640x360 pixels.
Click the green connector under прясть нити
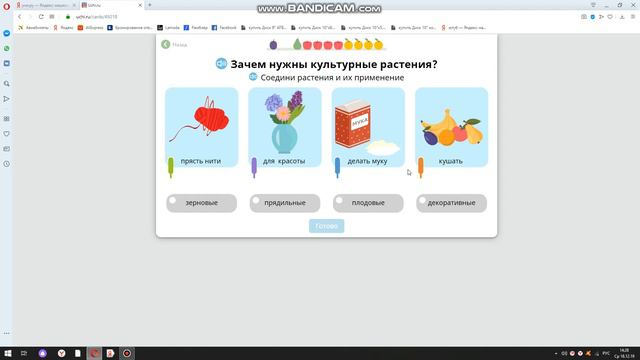coord(171,167)
